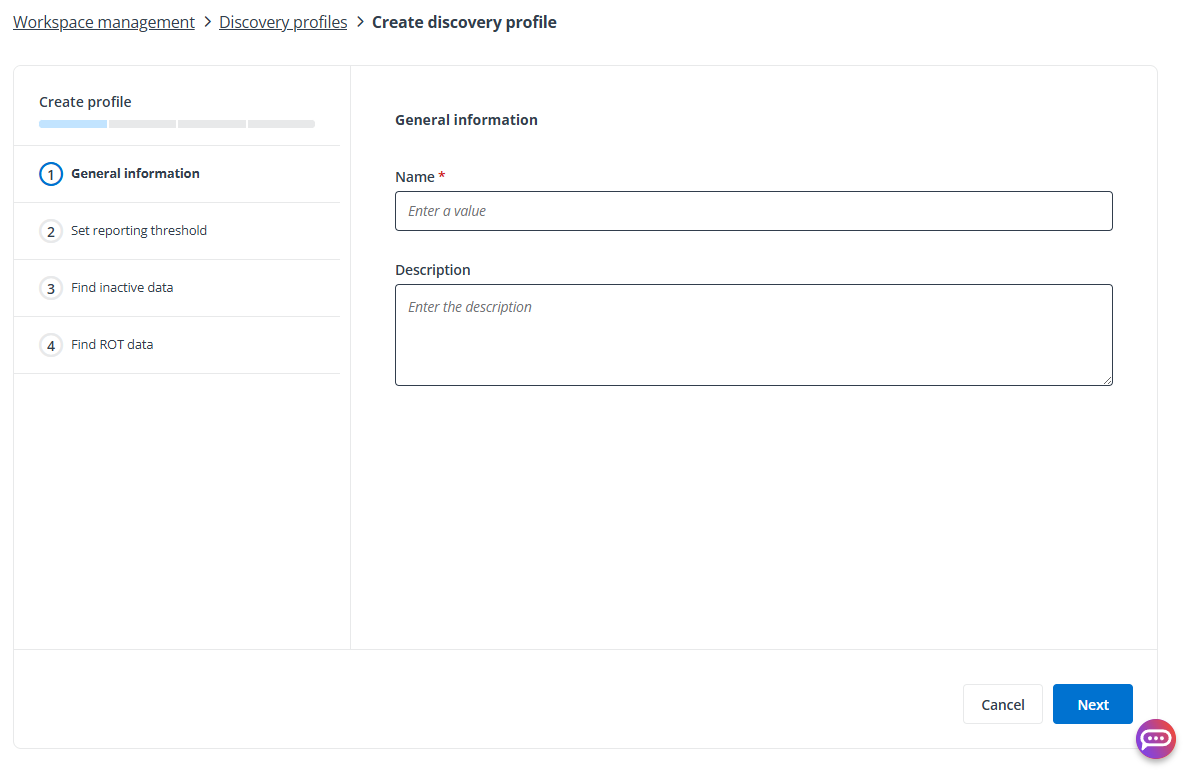Click the Create profile heading
1183x771 pixels.
[85, 101]
